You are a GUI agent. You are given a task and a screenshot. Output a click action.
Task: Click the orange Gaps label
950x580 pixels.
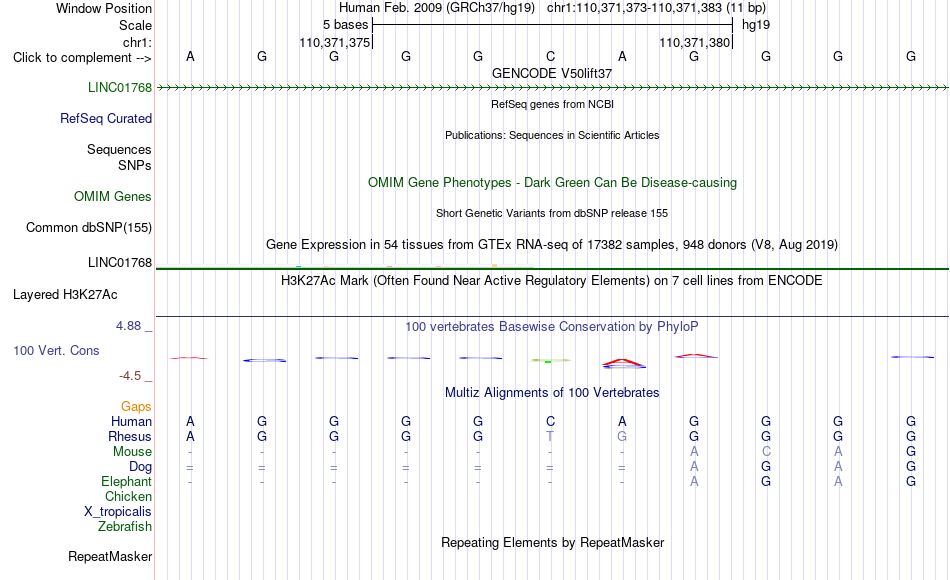(x=136, y=406)
